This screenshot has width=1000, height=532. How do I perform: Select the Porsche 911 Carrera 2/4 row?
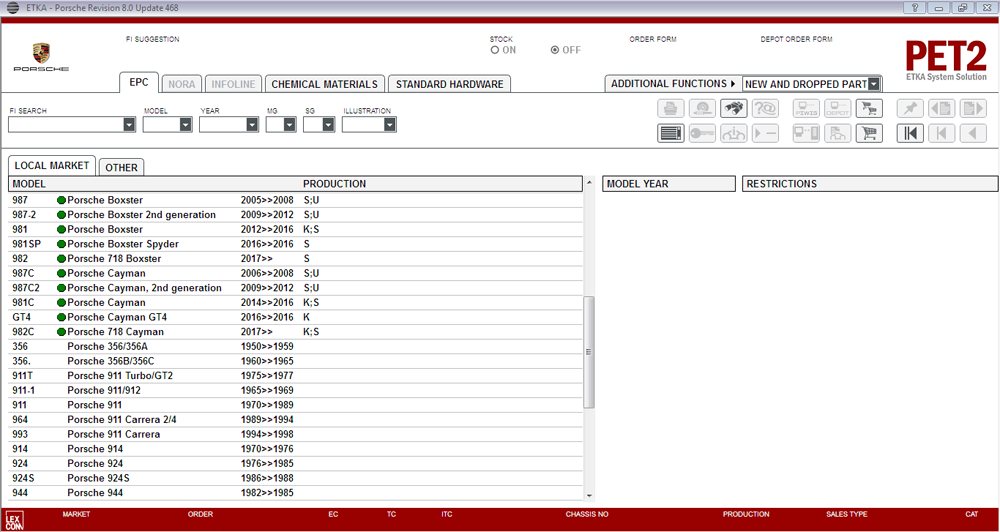(295, 420)
